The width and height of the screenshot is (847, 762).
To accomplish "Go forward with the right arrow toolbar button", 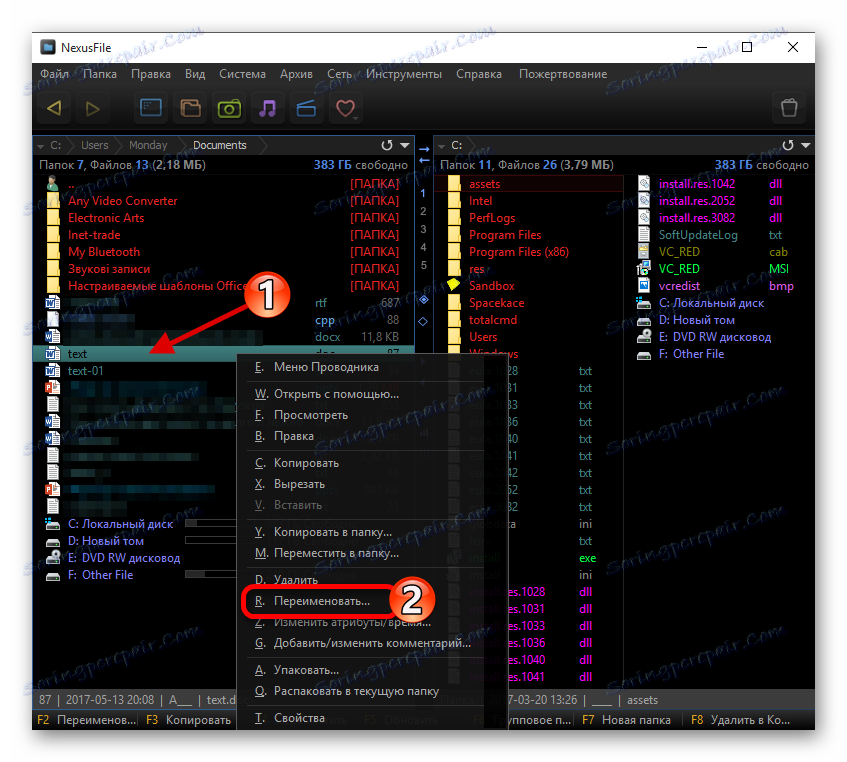I will [92, 109].
